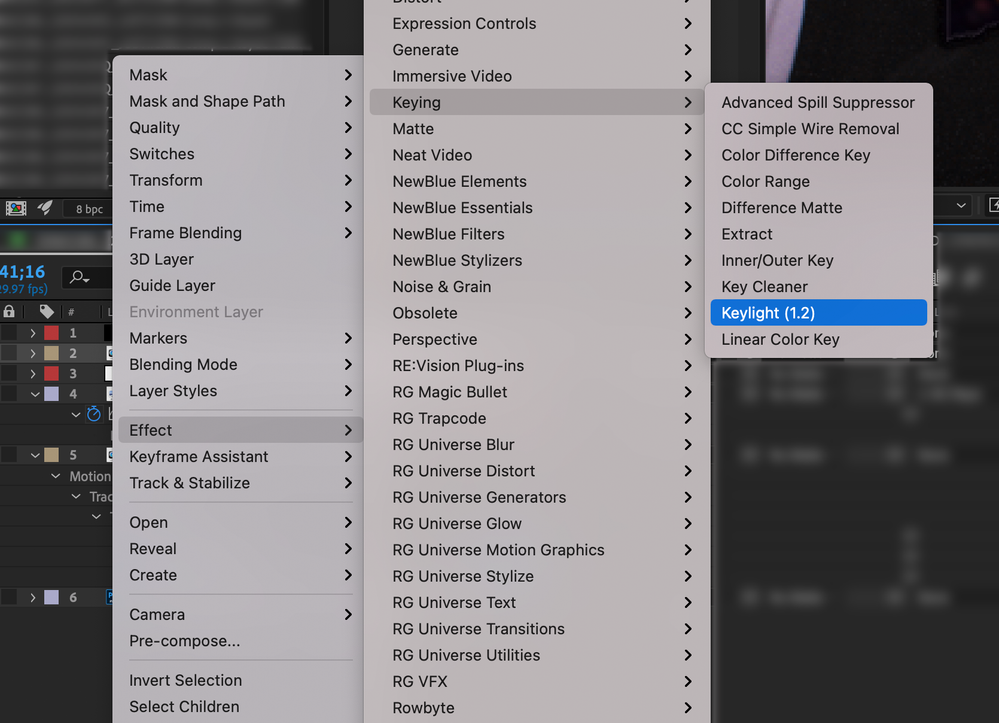Open the timeline search magnifier
This screenshot has height=723, width=999.
coord(78,278)
